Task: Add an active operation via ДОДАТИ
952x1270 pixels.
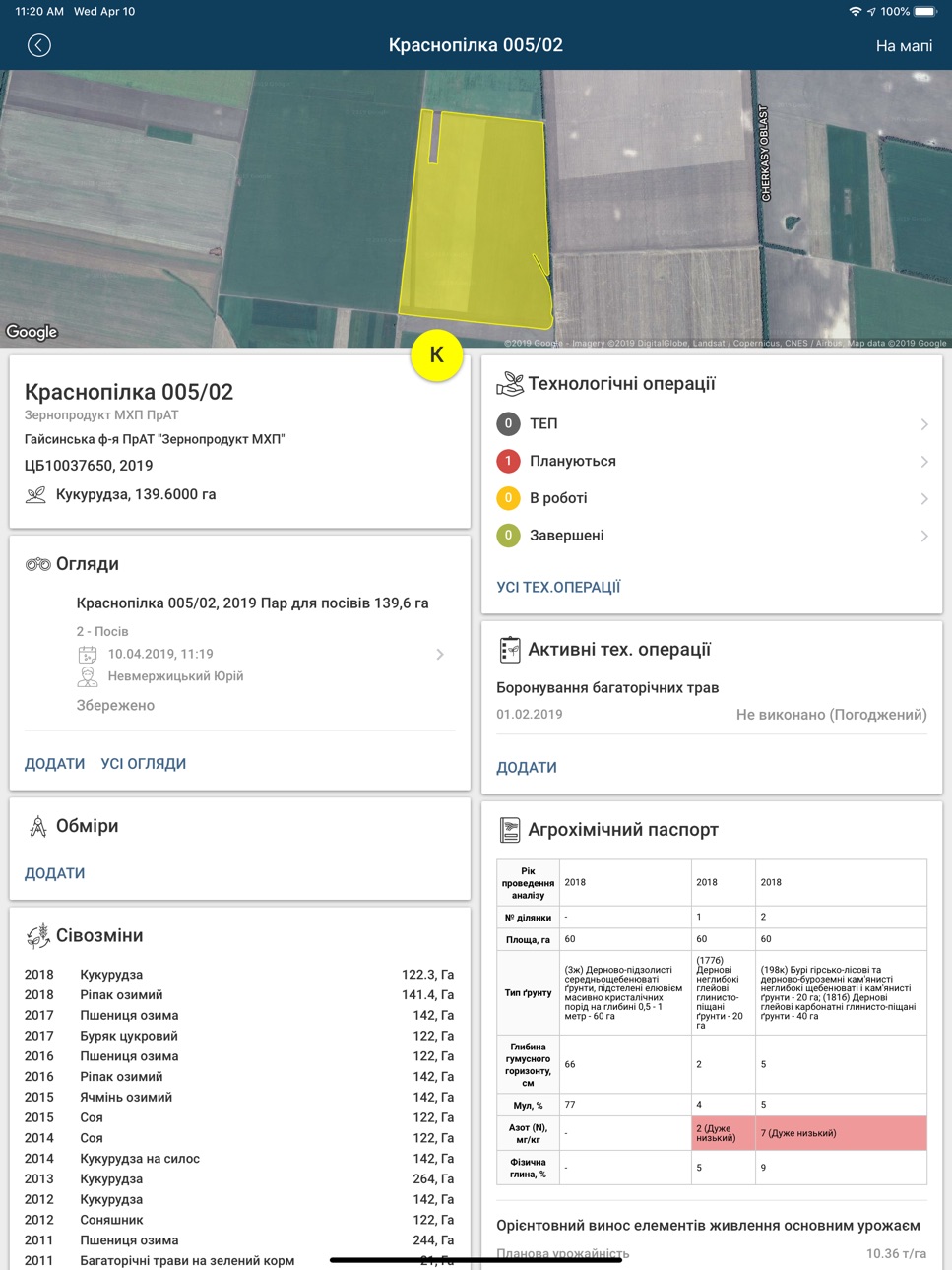Action: [x=527, y=768]
